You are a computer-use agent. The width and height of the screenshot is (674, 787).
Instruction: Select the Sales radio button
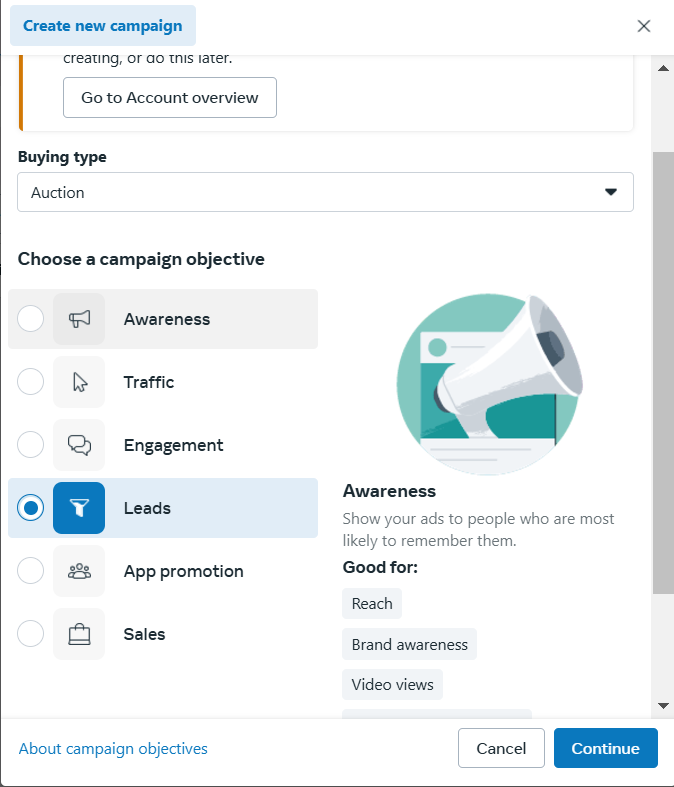point(31,634)
